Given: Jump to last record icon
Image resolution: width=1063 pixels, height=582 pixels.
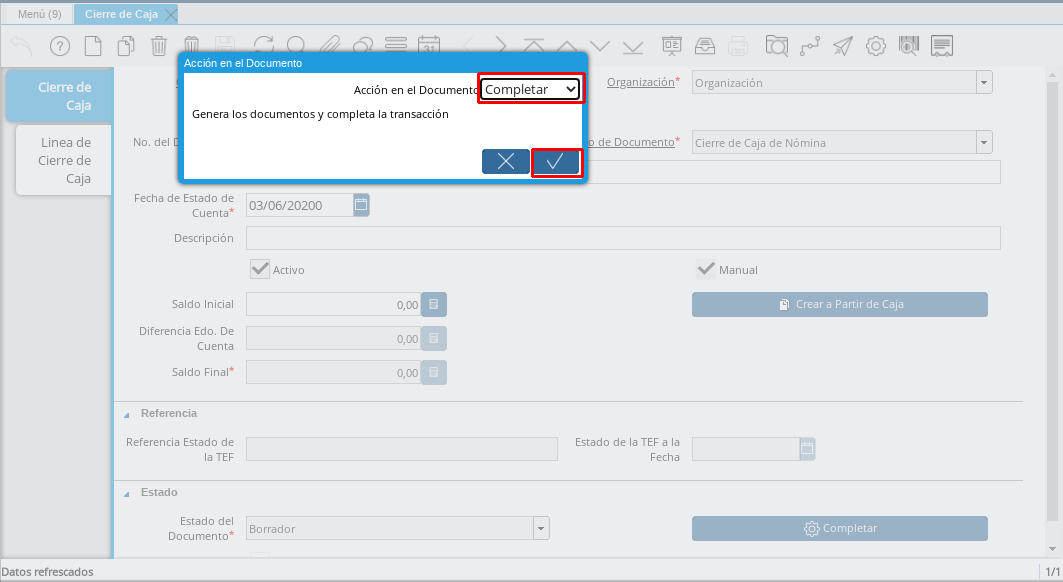Looking at the screenshot, I should [x=633, y=46].
